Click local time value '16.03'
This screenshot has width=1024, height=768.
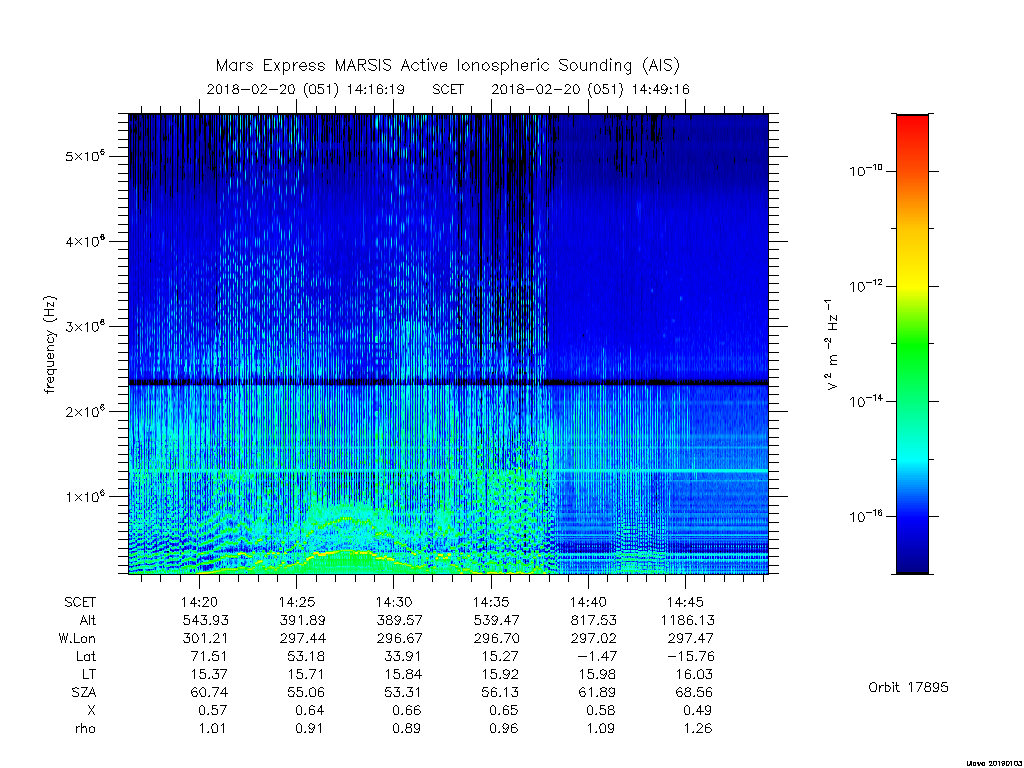[x=694, y=674]
